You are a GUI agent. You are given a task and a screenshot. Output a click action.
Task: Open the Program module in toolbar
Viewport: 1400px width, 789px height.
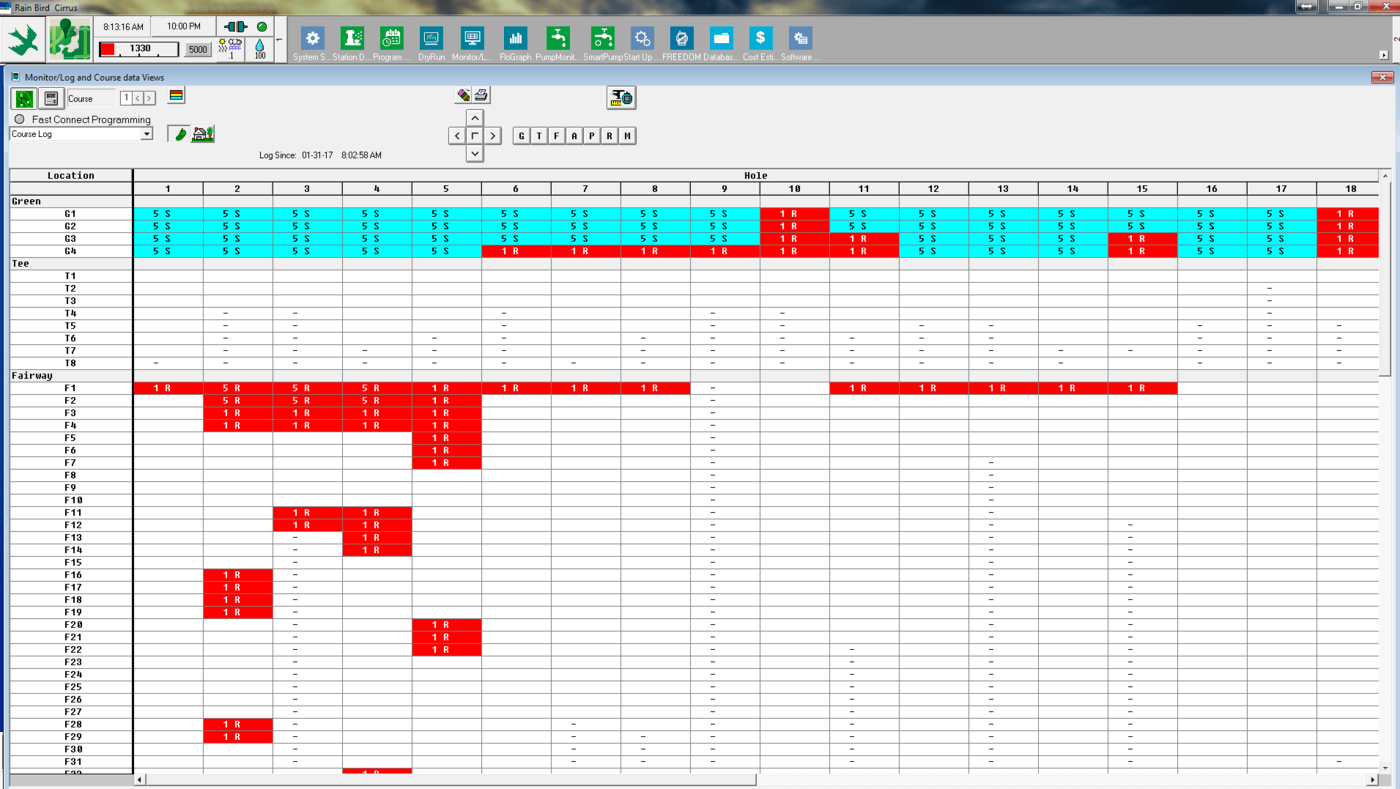[x=391, y=40]
